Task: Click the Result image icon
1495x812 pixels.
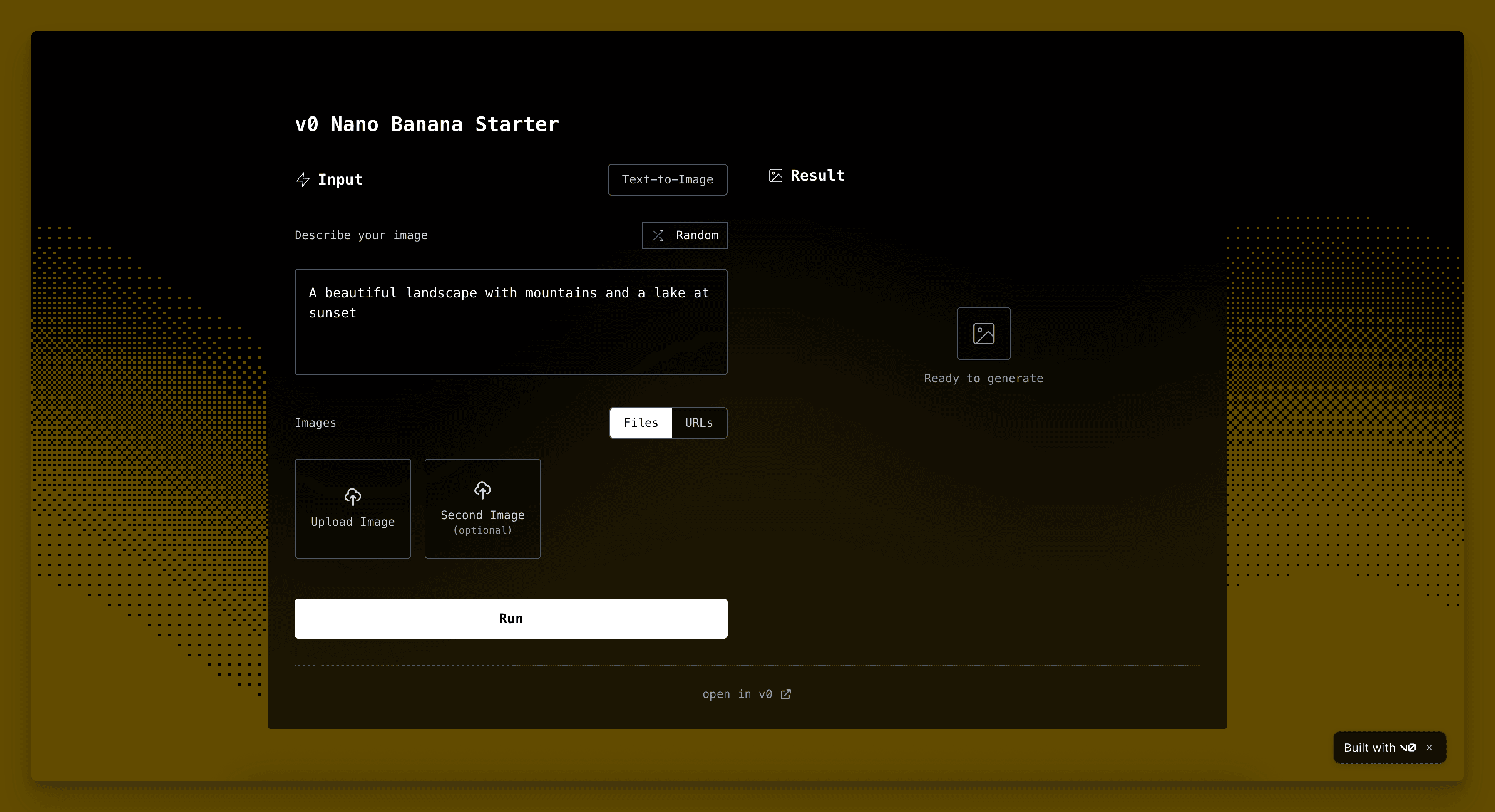Action: click(x=775, y=176)
